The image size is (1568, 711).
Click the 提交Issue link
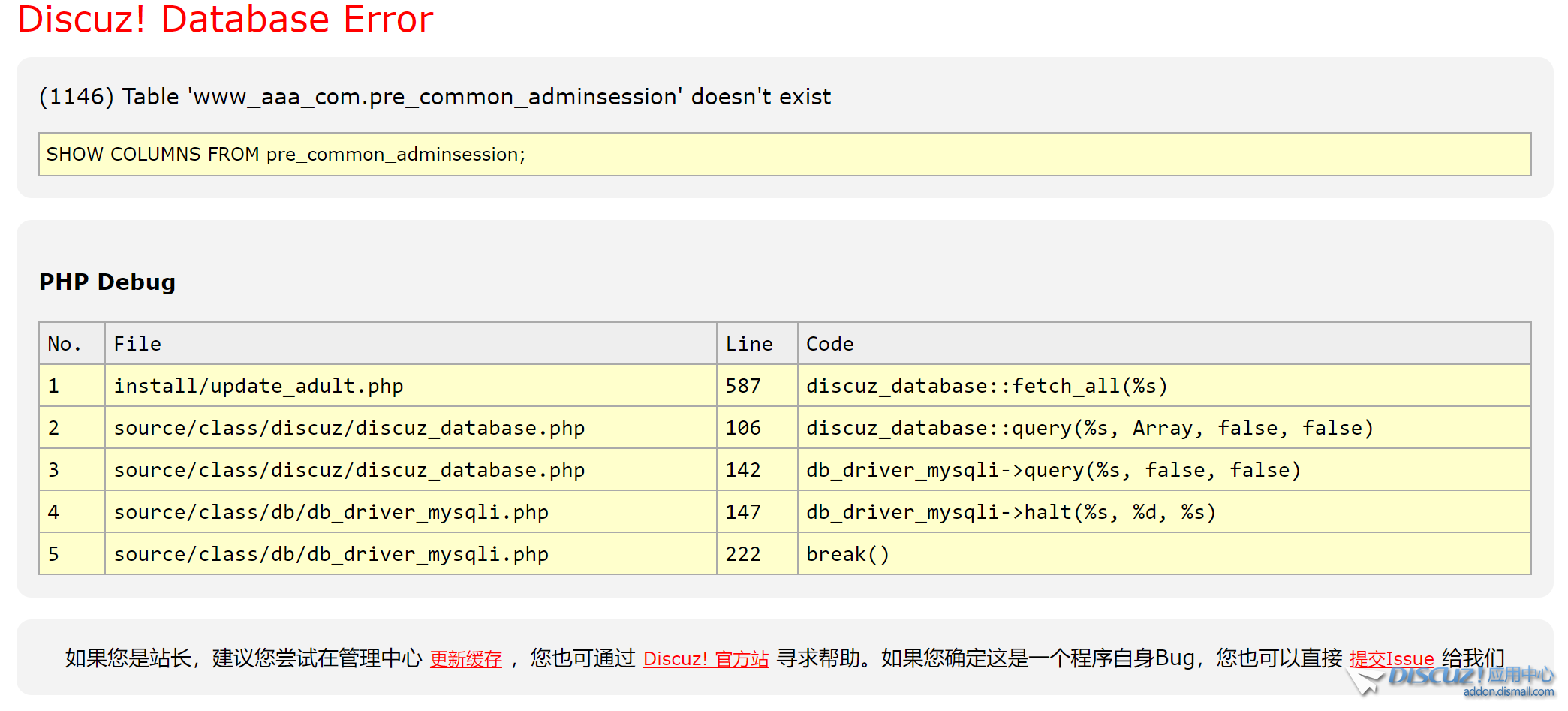[x=1392, y=658]
